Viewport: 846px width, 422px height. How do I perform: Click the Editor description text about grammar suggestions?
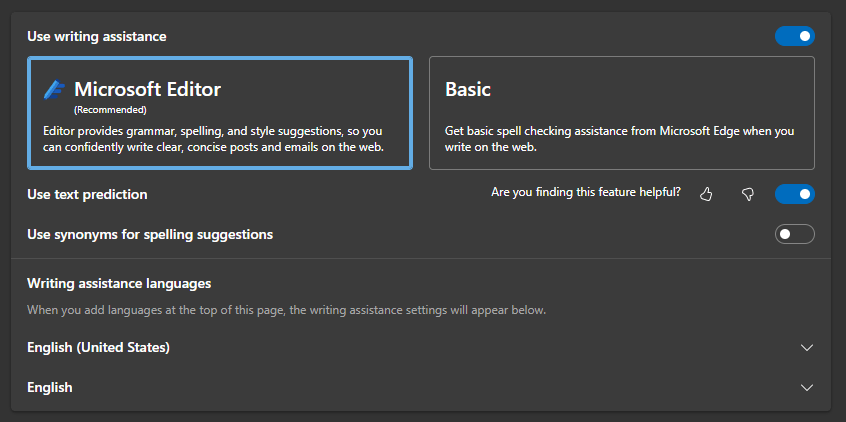coord(213,139)
